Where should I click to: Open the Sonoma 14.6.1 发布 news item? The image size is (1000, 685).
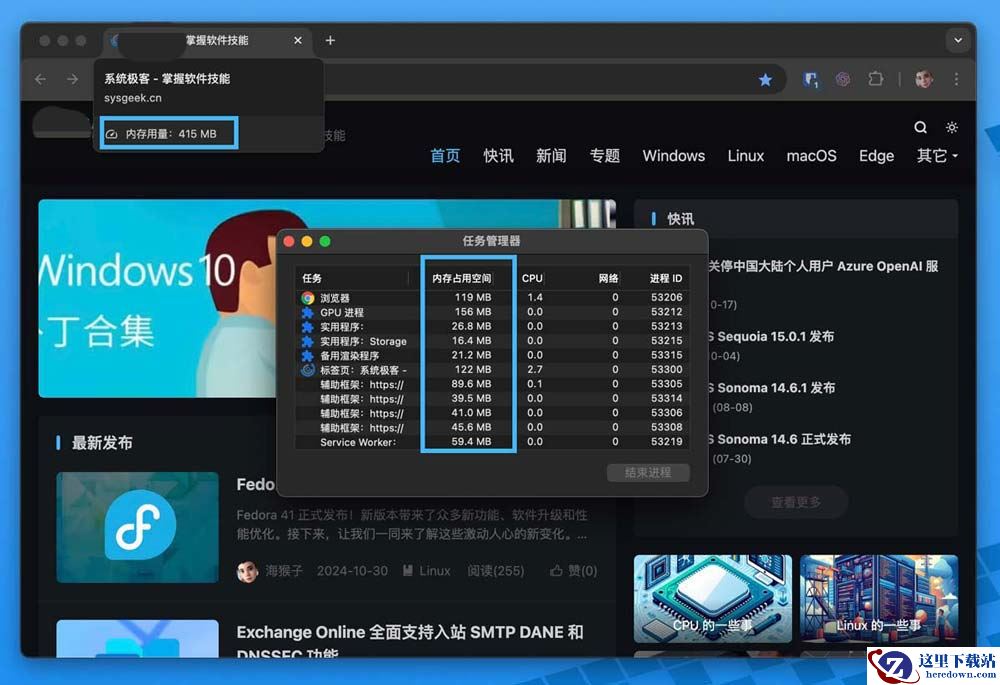tap(771, 388)
